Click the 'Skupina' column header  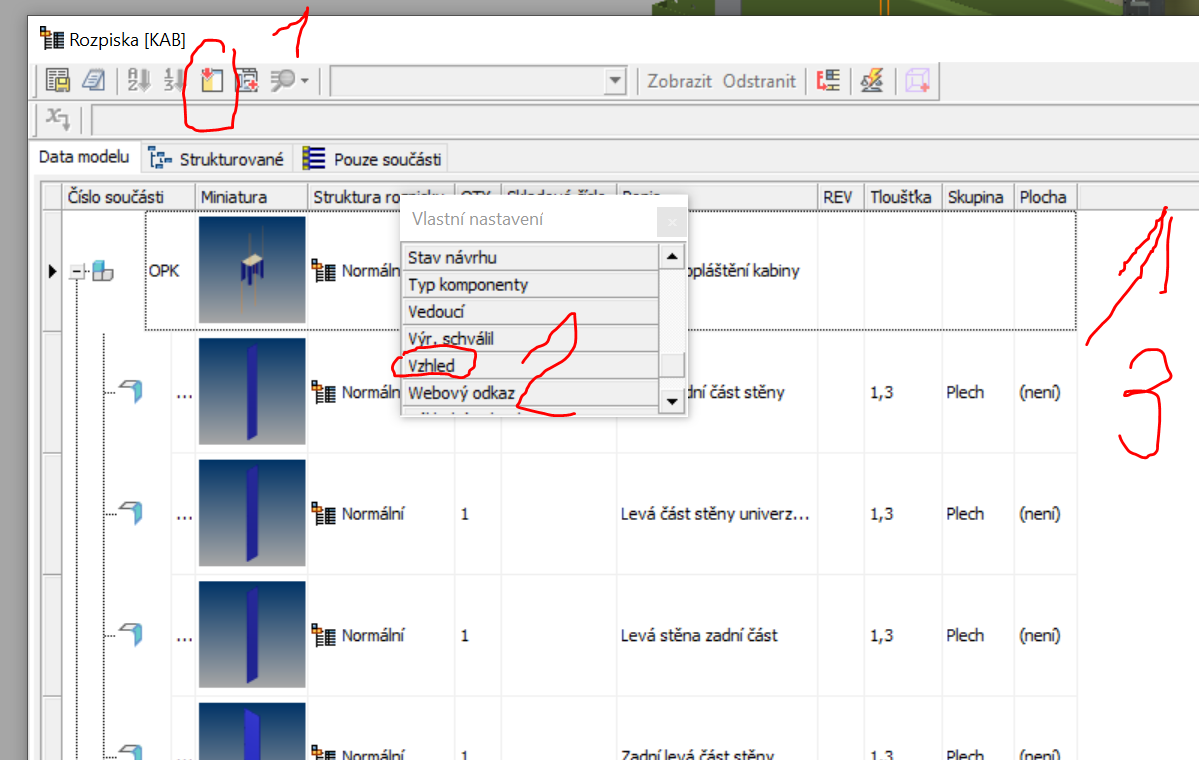(x=978, y=196)
